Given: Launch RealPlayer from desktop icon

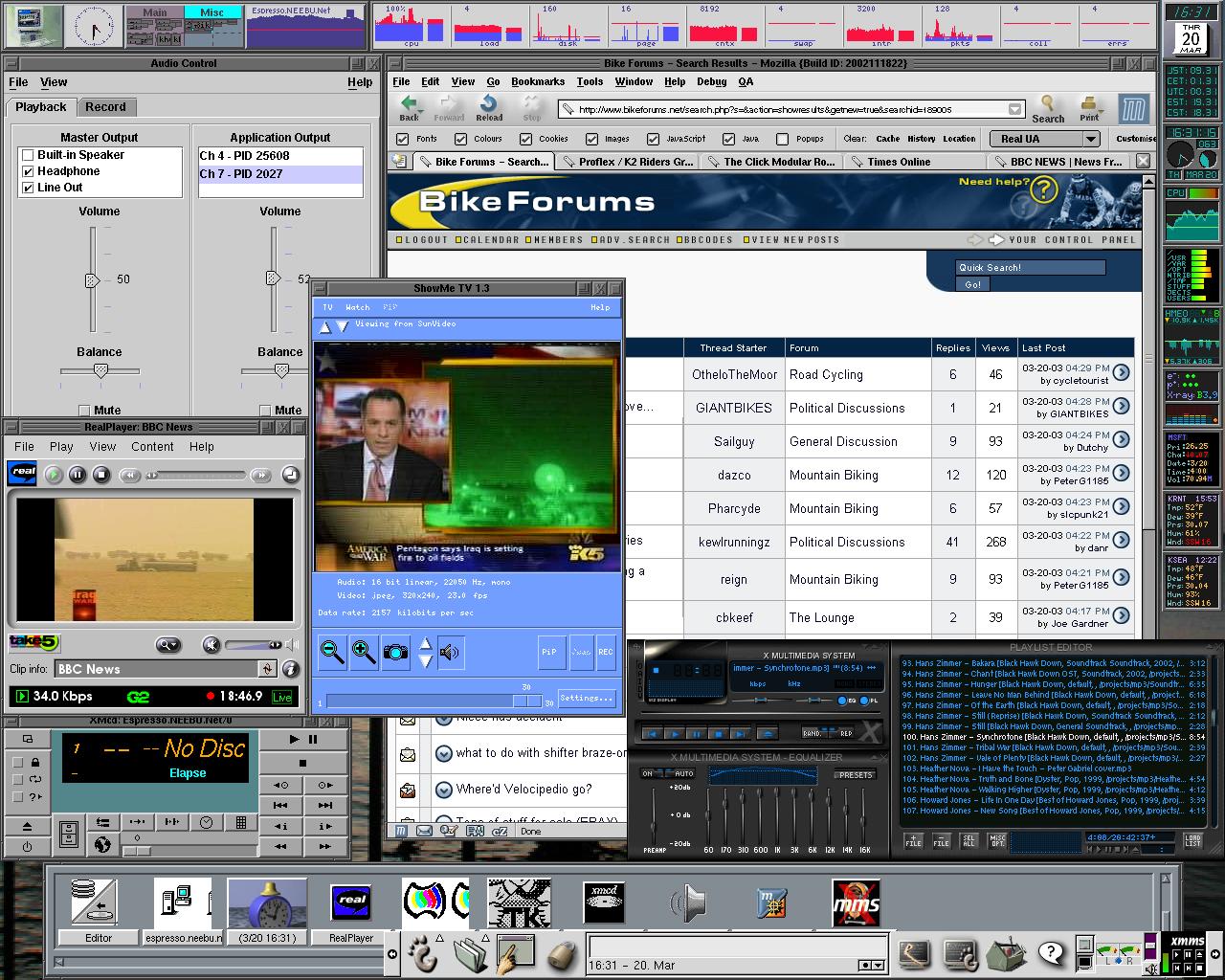Looking at the screenshot, I should [350, 902].
